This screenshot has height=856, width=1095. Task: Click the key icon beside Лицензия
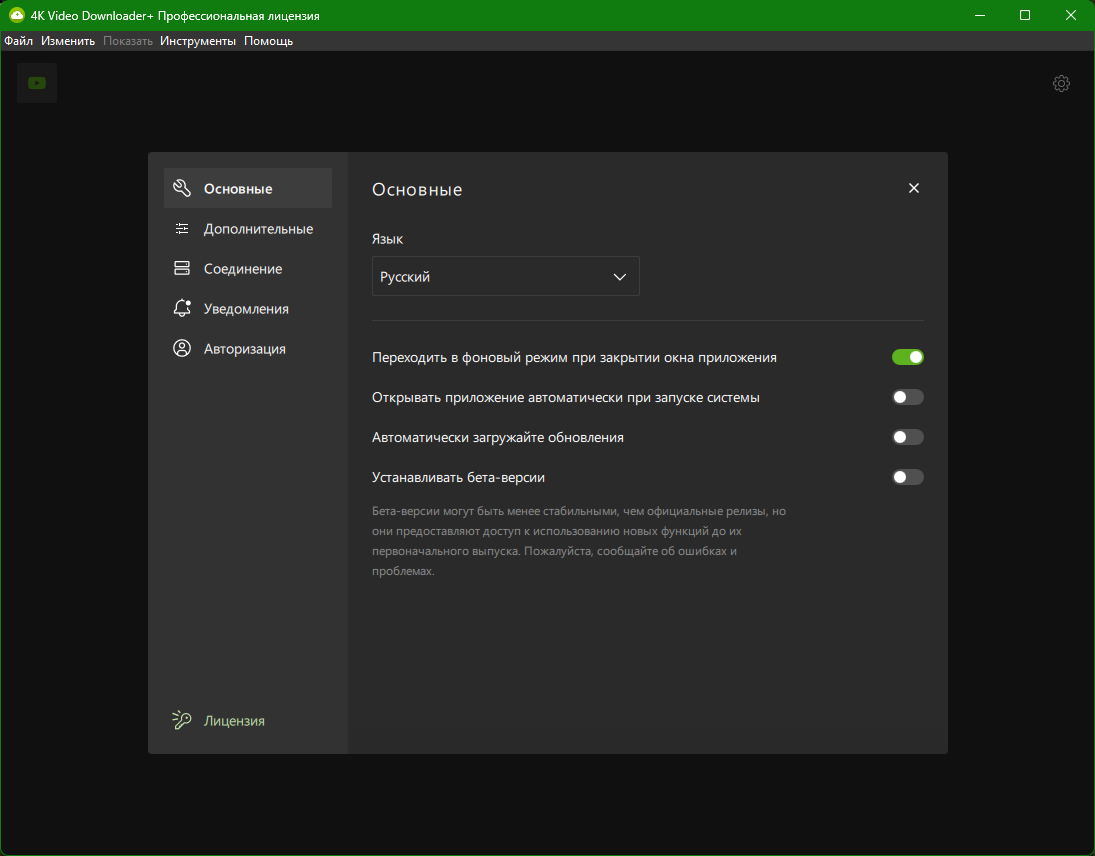click(182, 720)
